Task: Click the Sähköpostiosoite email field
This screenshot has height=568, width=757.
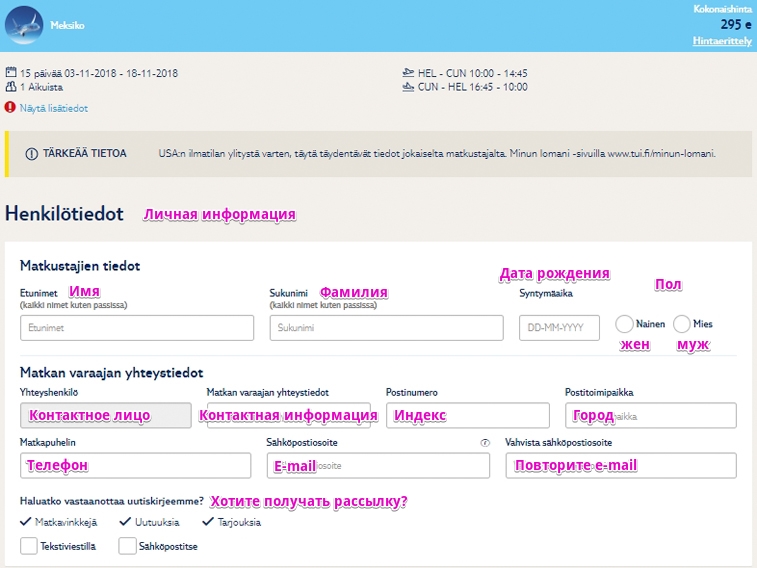Action: tap(378, 466)
